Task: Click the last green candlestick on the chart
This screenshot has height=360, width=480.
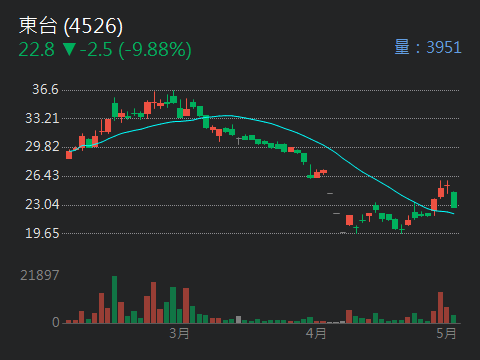Action: pyautogui.click(x=454, y=200)
